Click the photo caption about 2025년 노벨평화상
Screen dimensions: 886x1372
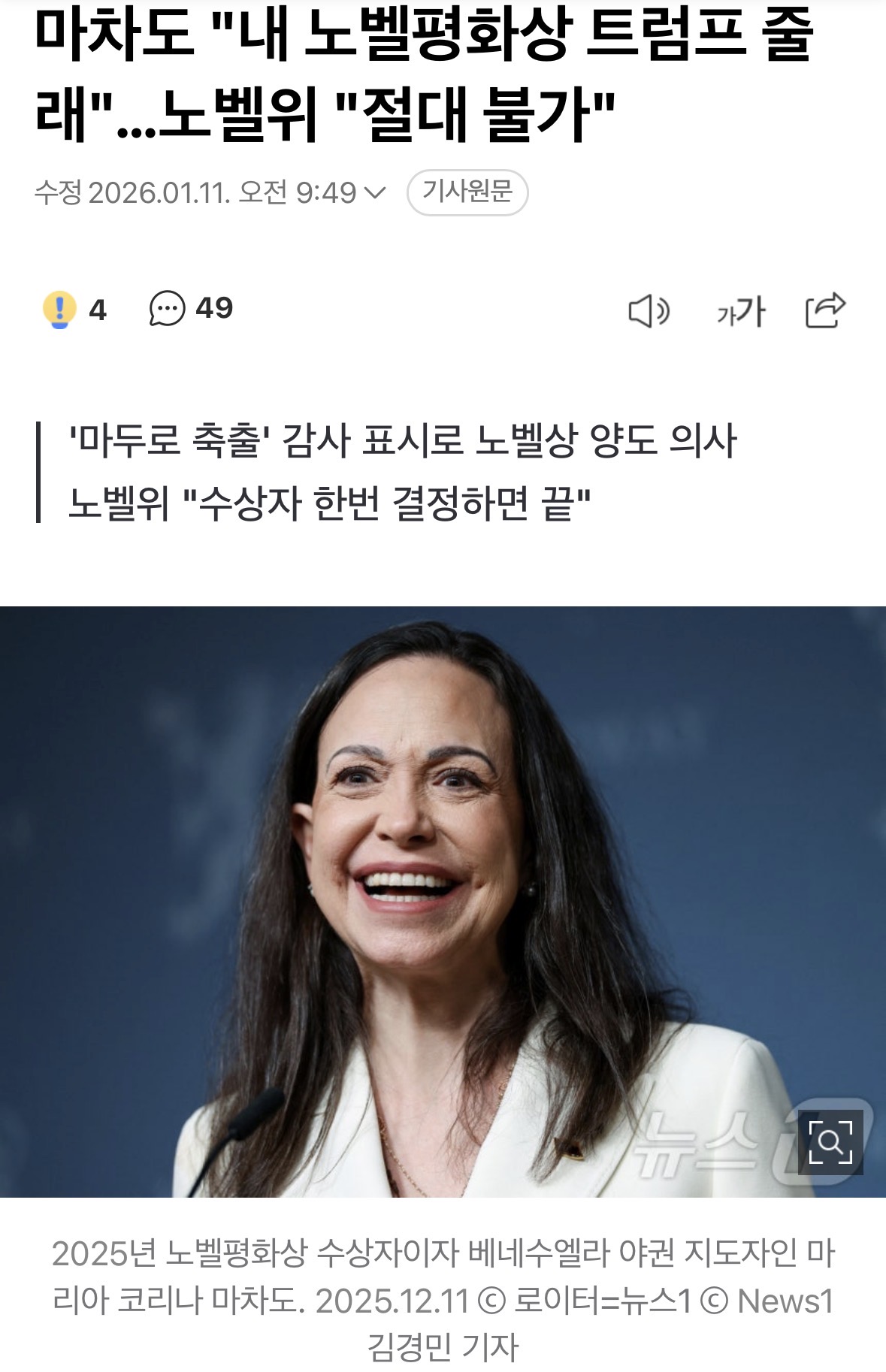click(x=443, y=1300)
